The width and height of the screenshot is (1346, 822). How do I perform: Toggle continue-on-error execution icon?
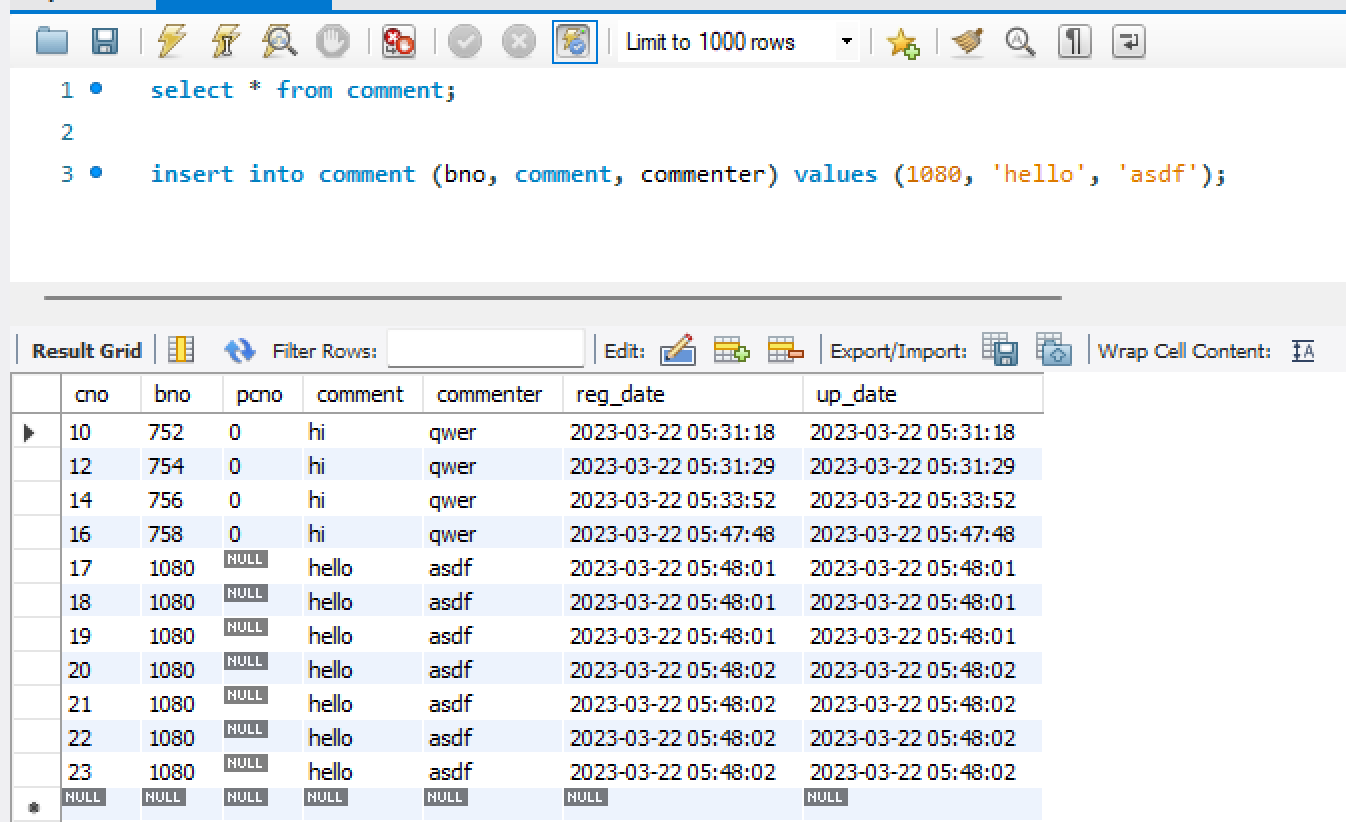point(399,41)
